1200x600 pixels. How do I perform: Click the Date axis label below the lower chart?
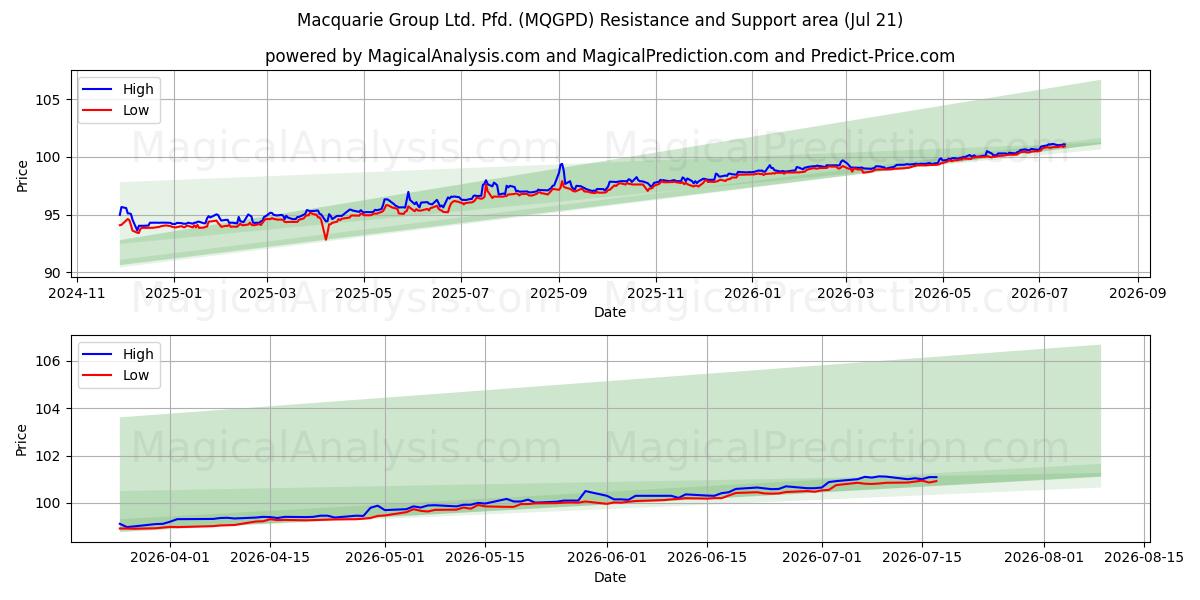610,577
